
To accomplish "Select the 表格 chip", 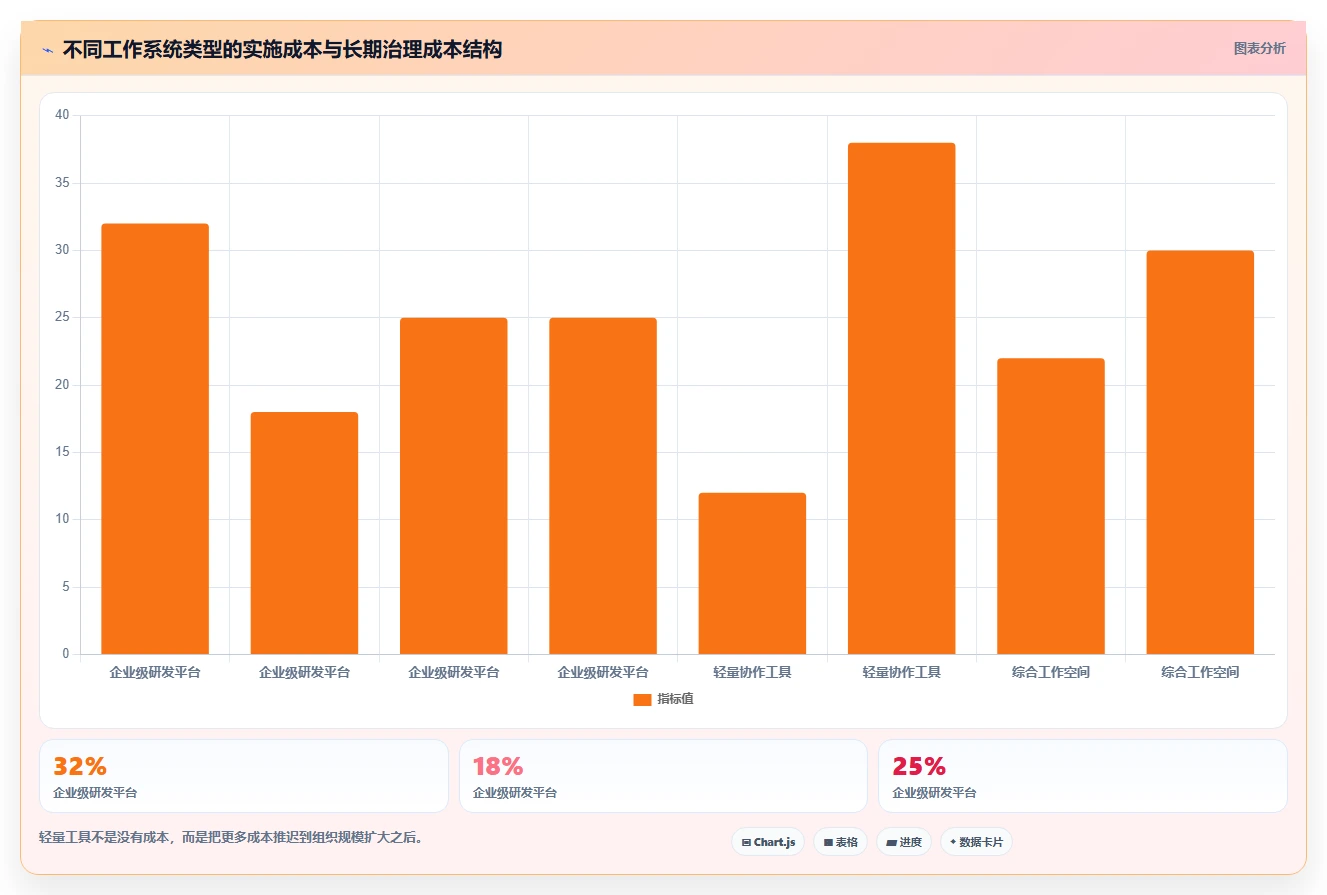I will pos(841,842).
